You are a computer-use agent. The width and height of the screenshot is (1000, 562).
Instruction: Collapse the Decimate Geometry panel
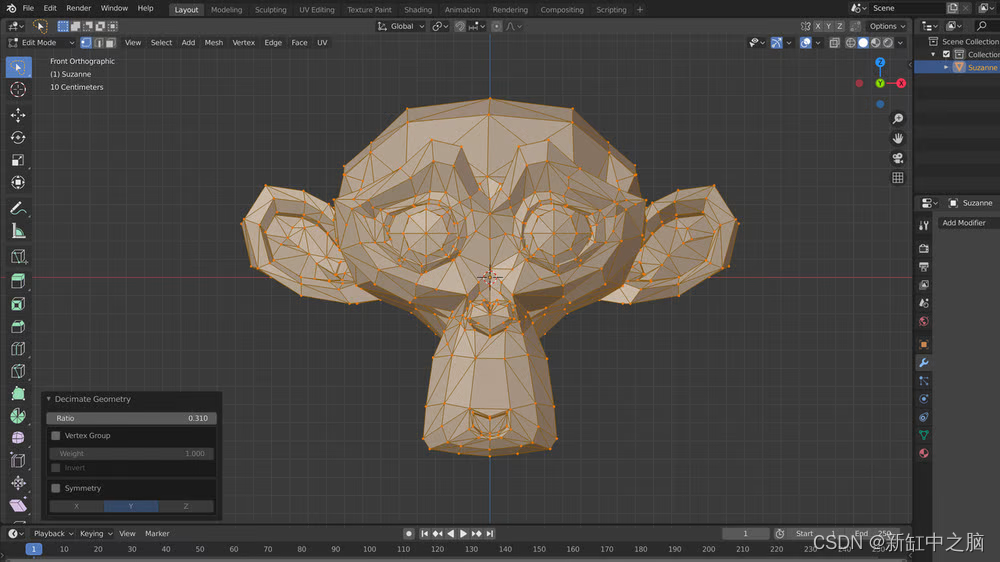pos(48,399)
